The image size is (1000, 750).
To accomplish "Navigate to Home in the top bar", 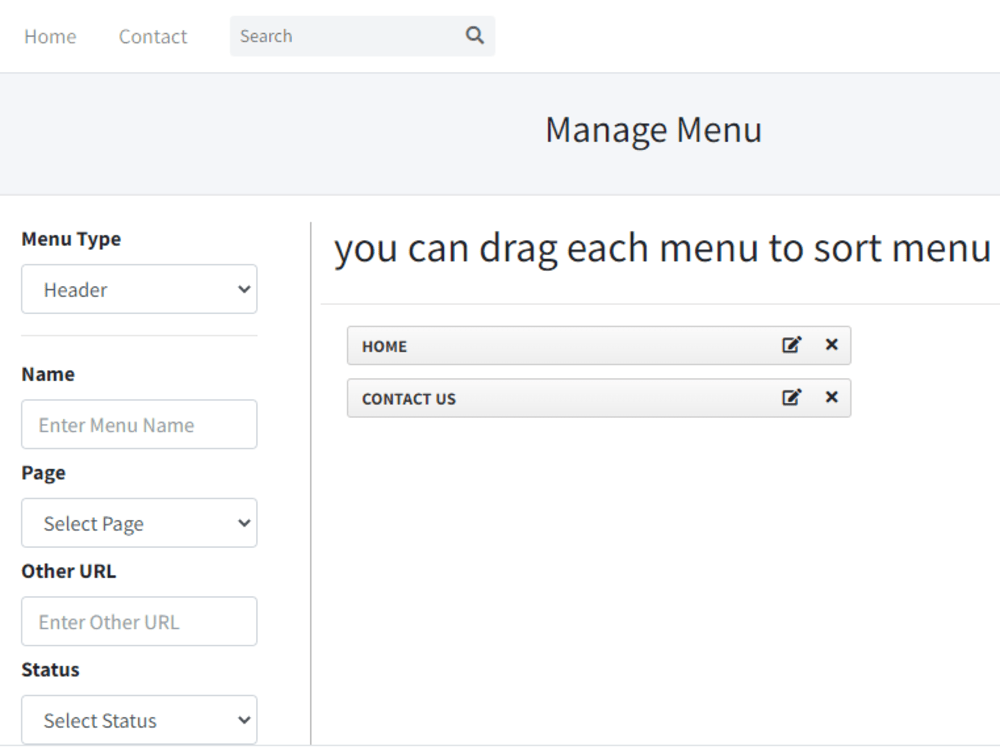I will (50, 36).
